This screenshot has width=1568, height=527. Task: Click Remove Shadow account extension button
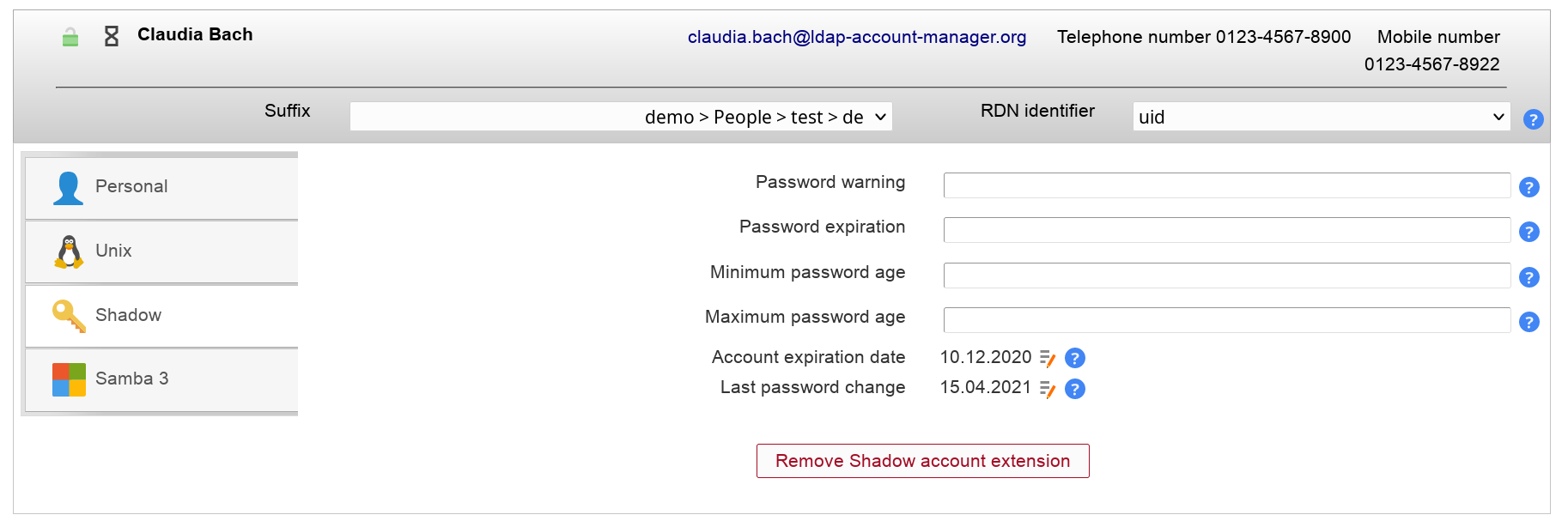point(922,461)
